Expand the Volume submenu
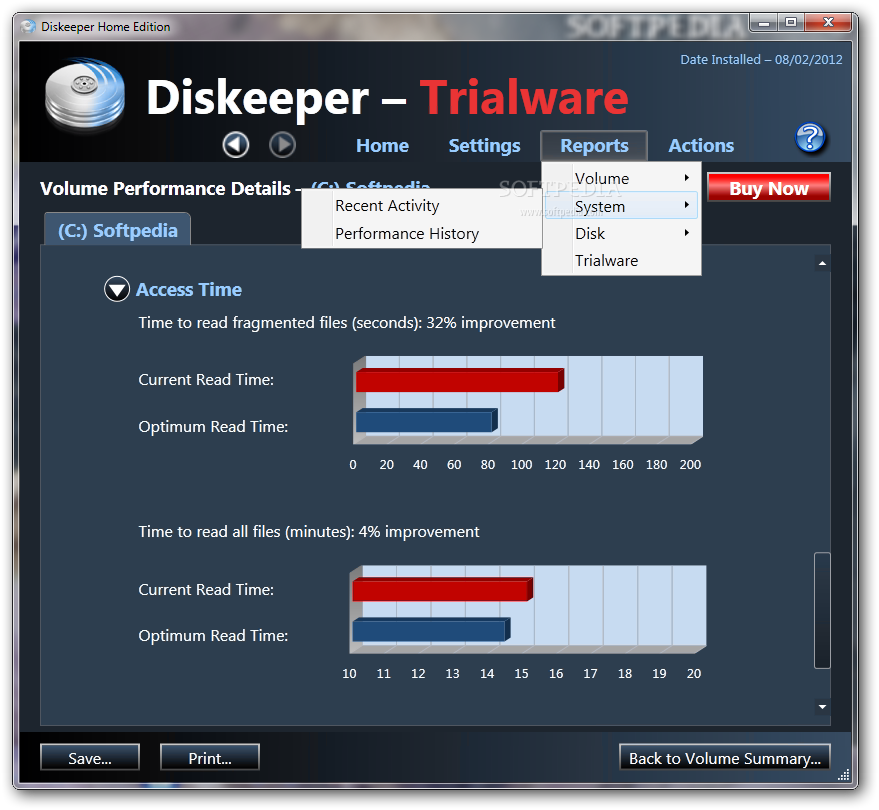 (x=621, y=178)
